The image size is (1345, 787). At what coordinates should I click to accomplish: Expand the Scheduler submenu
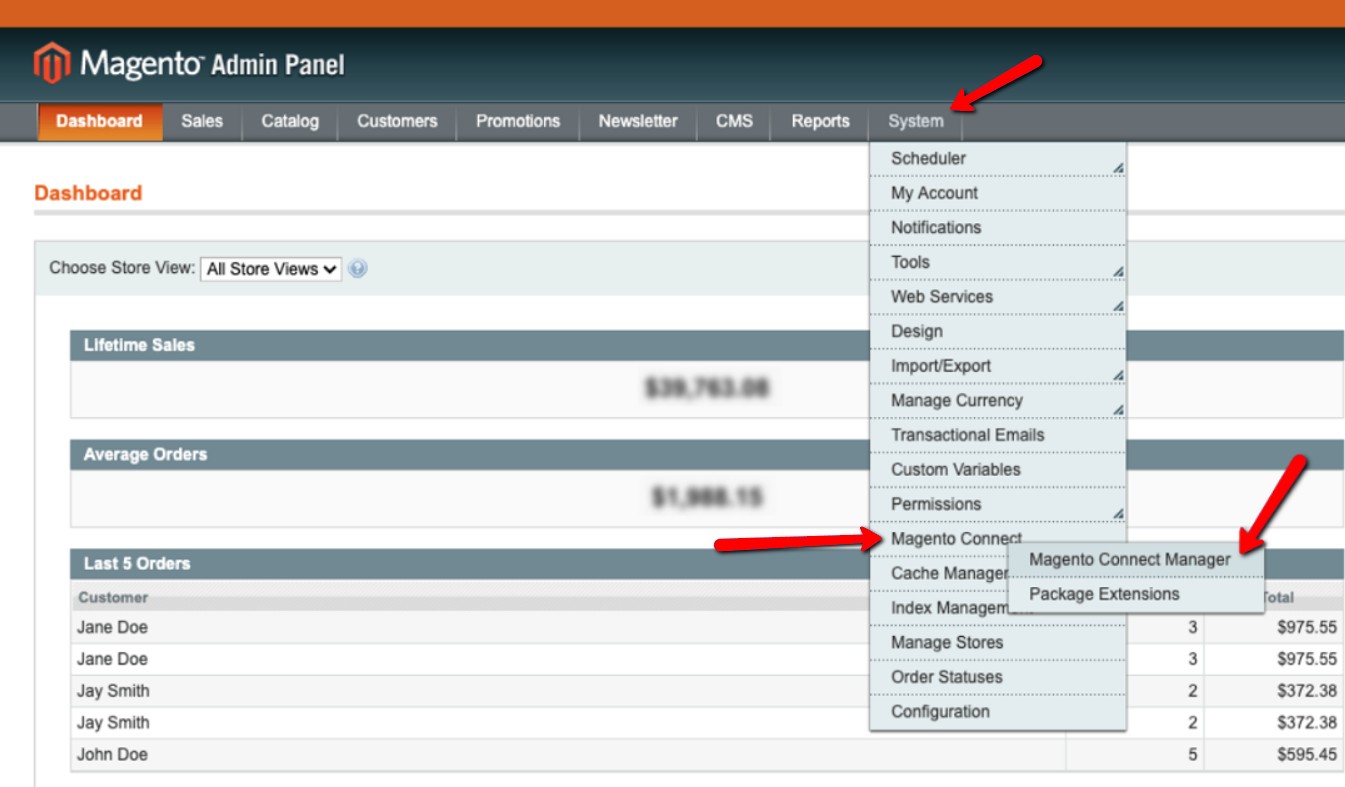(x=998, y=159)
